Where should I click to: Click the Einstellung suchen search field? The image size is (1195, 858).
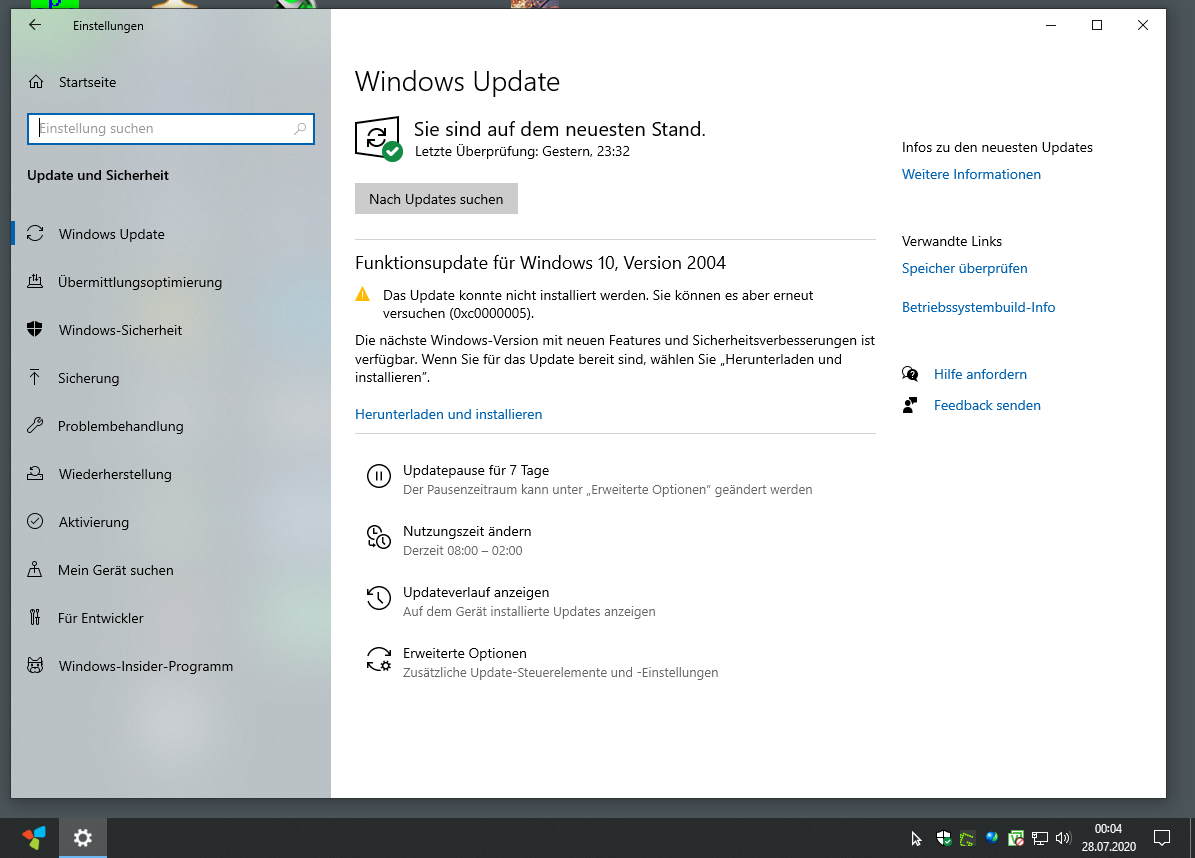171,129
